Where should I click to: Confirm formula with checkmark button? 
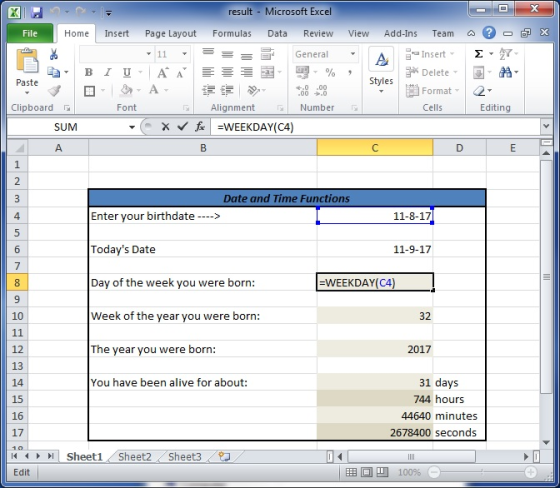point(182,126)
